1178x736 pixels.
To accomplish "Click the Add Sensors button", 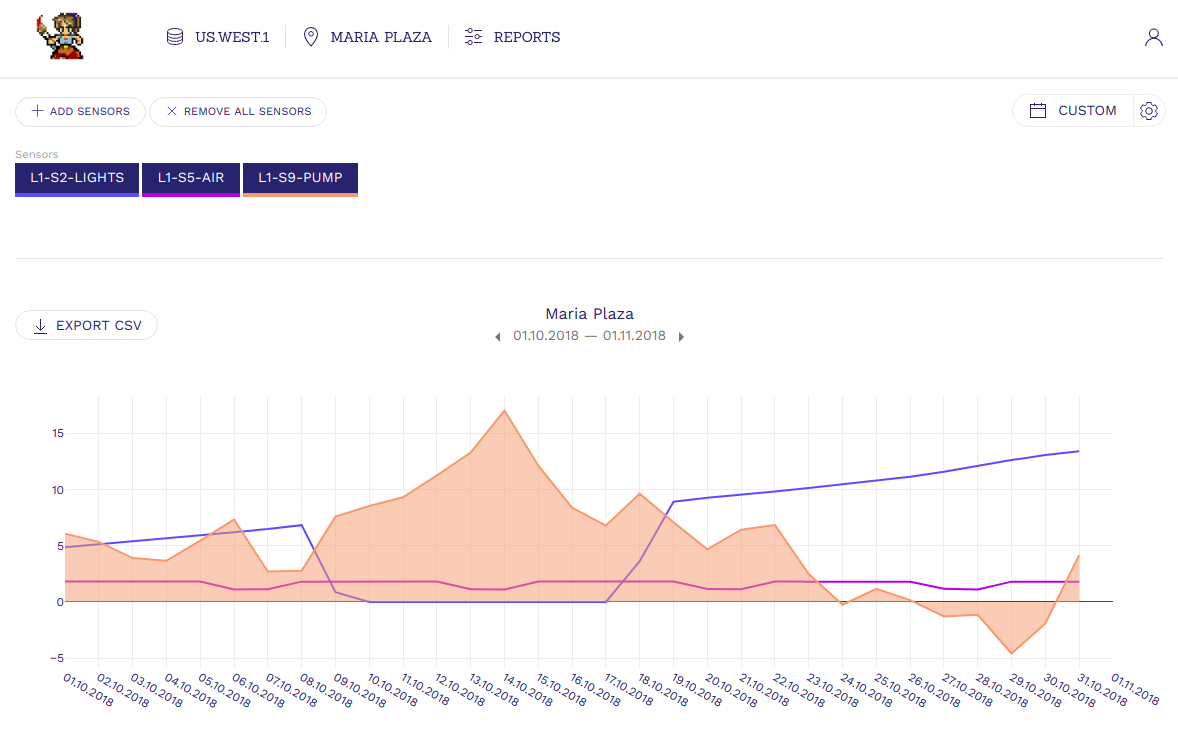I will tap(80, 112).
